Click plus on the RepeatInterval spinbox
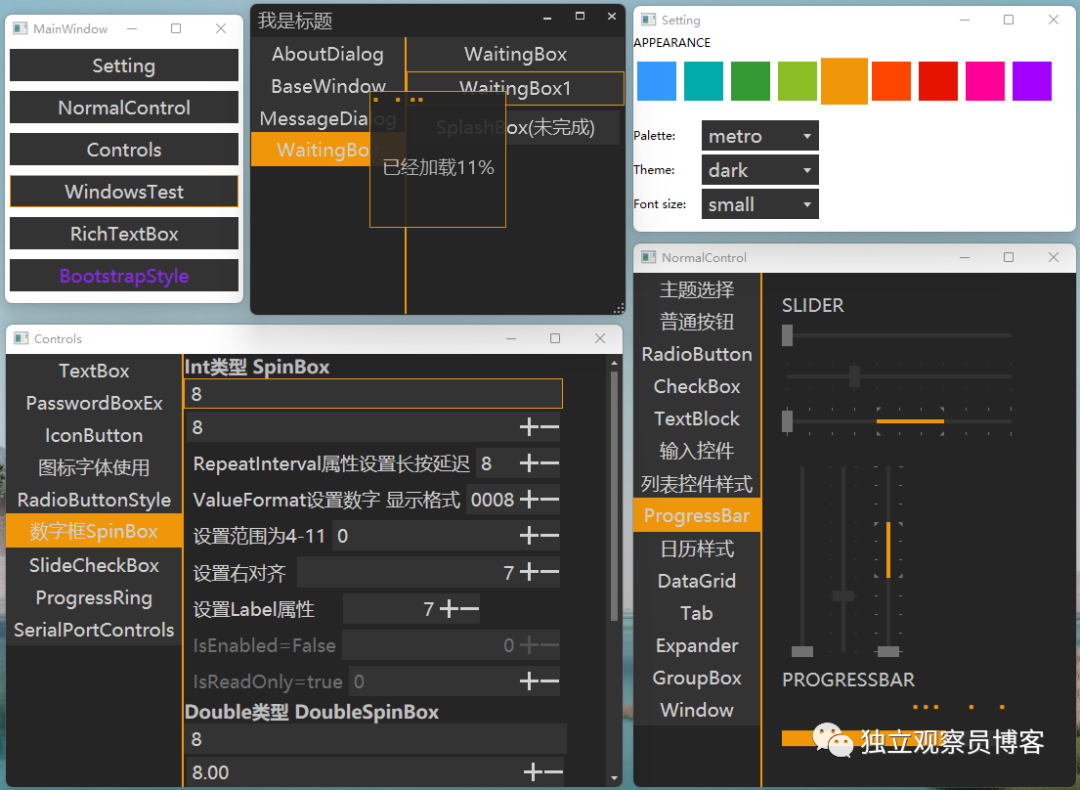The height and width of the screenshot is (790, 1080). (529, 464)
